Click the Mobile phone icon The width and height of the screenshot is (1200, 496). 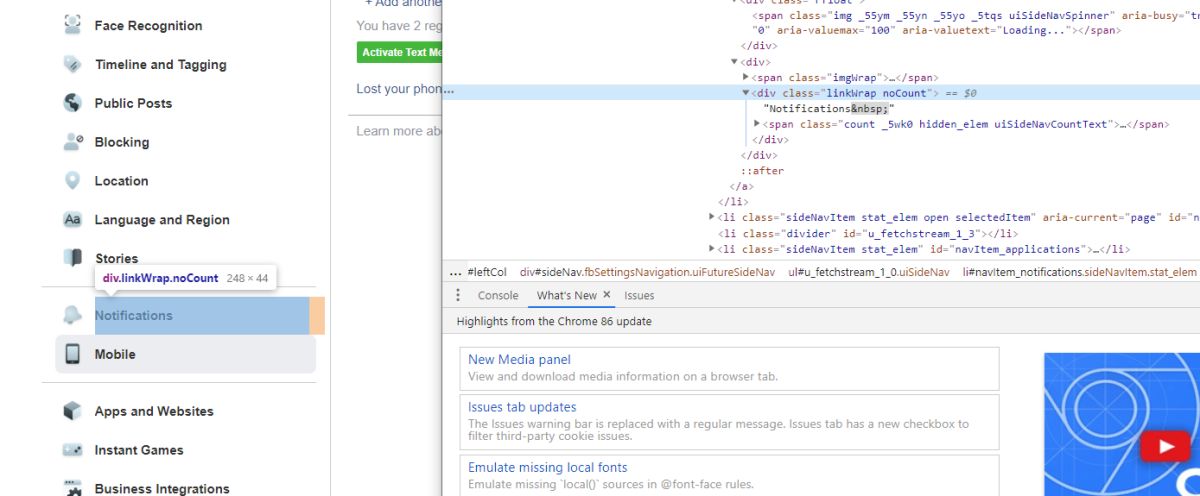72,354
